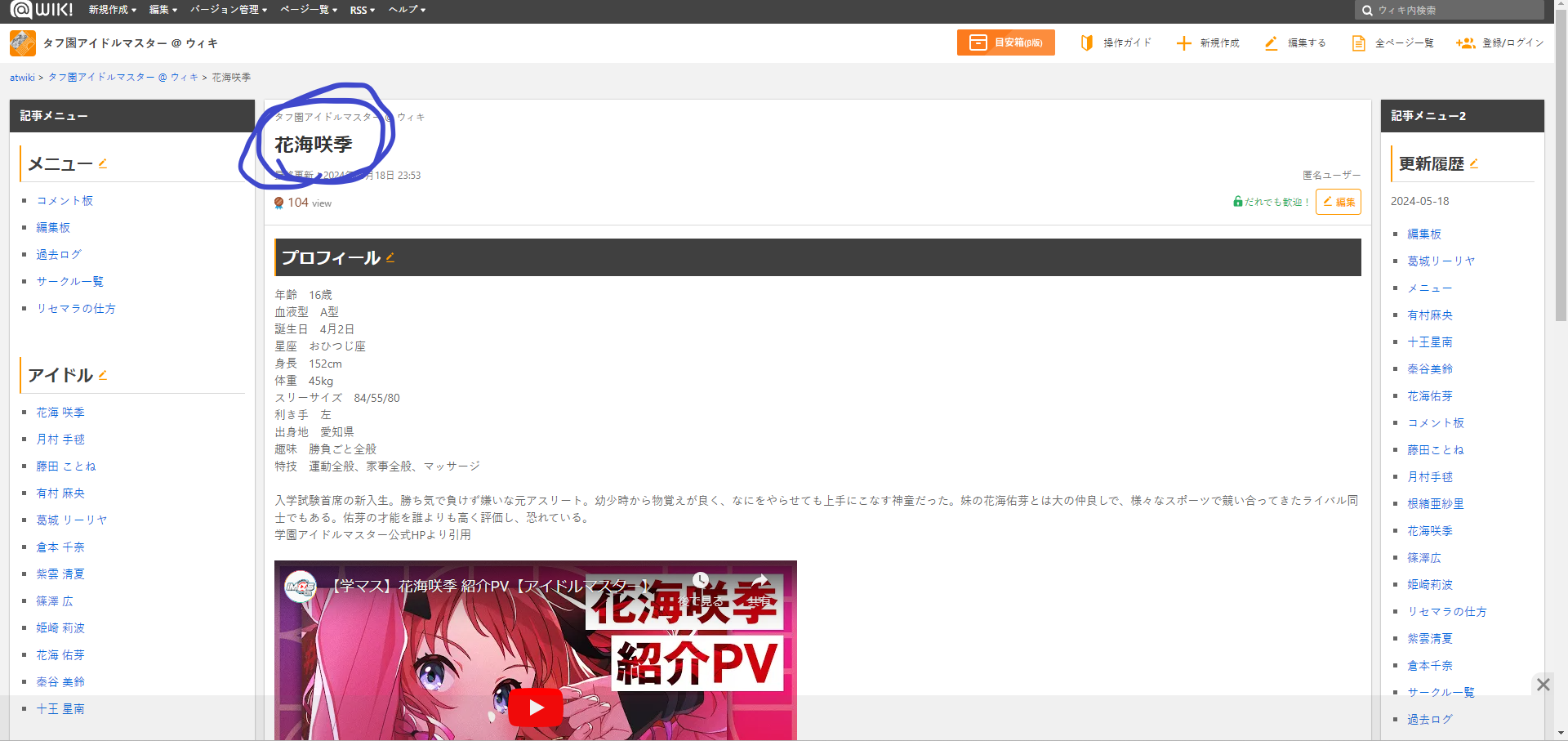Open 十王星南 in 更新履歴 list
This screenshot has height=741, width=1568.
[1430, 342]
